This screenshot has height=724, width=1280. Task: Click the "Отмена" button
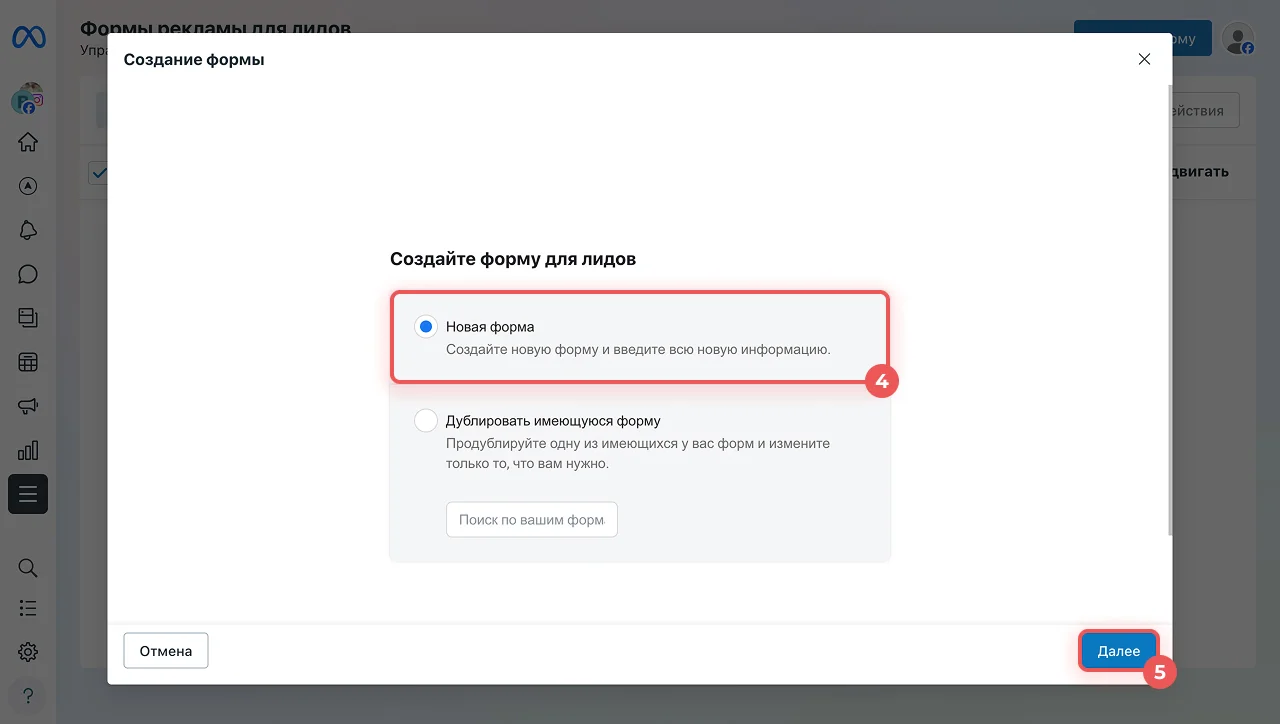tap(165, 651)
